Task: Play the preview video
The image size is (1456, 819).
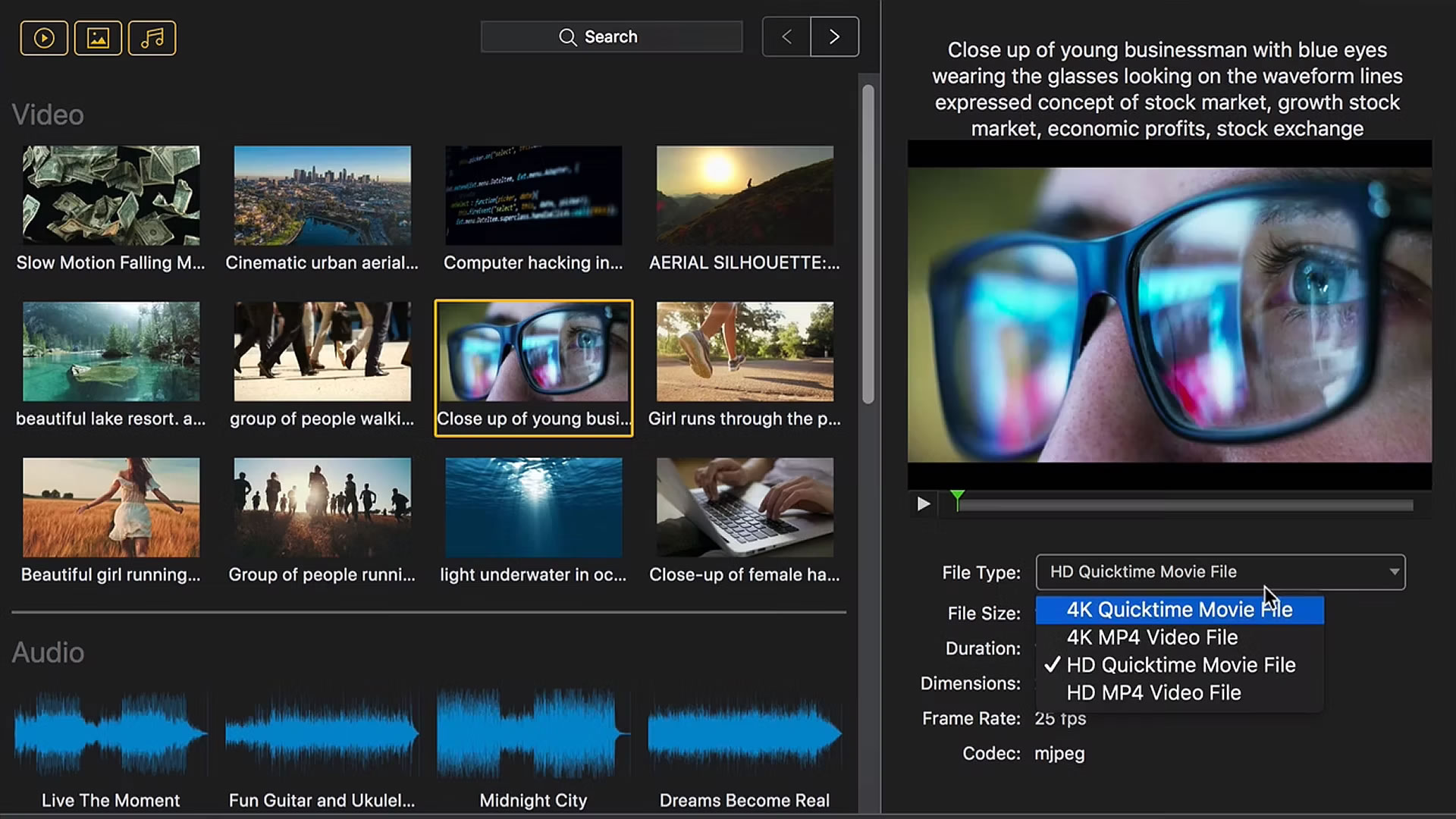Action: (923, 504)
